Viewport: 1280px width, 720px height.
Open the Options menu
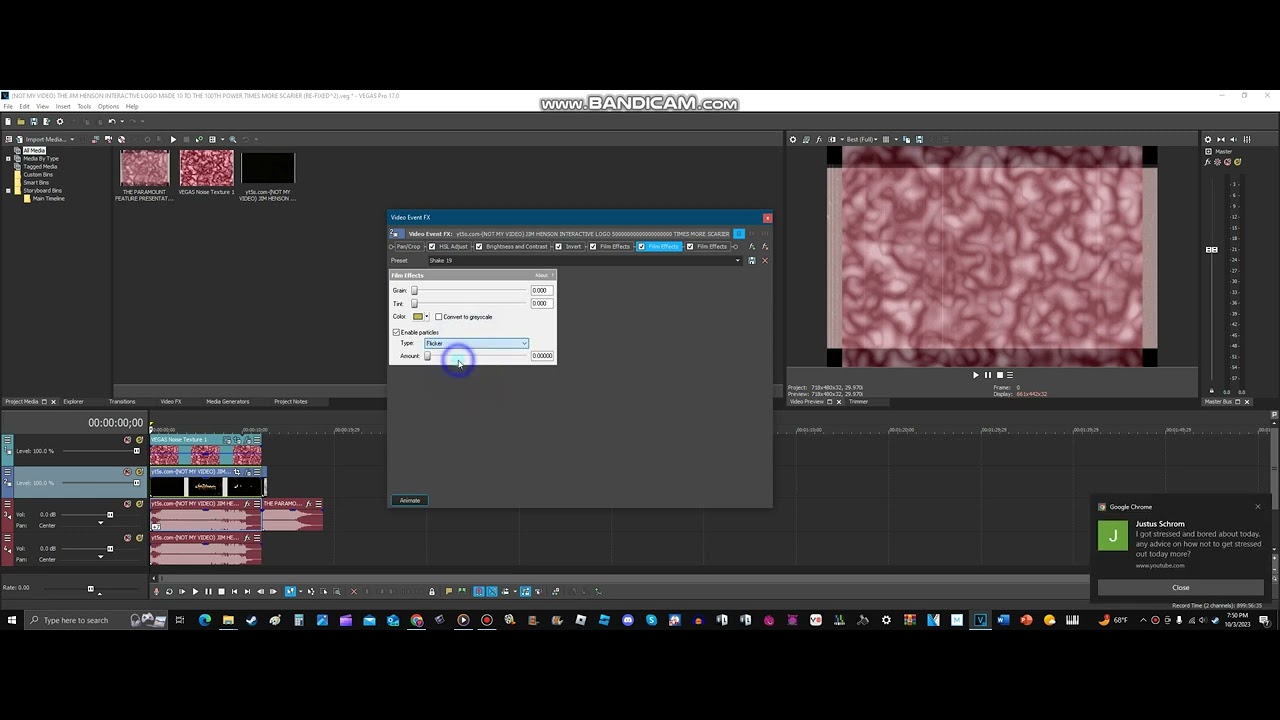[108, 106]
